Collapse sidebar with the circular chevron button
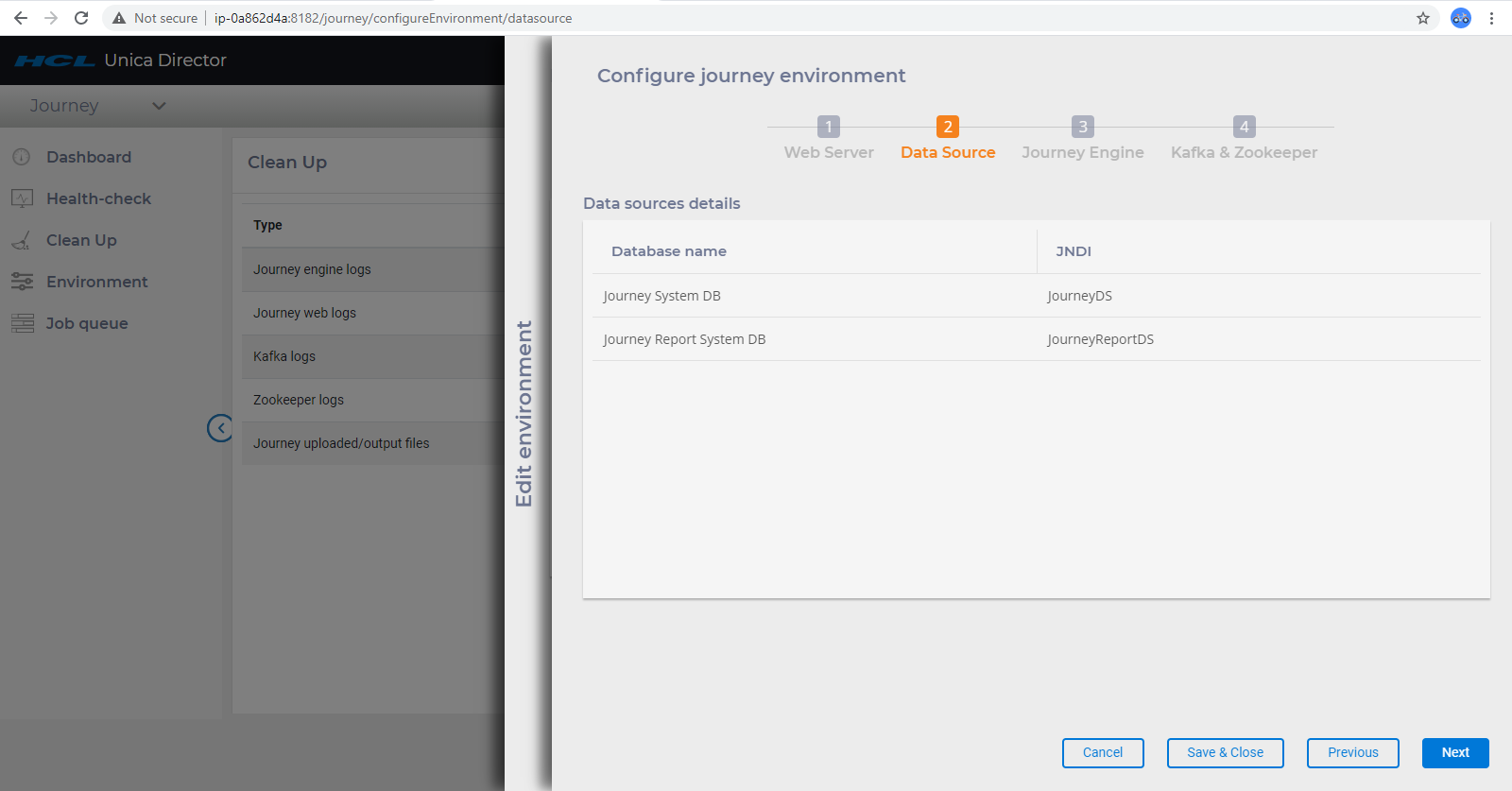This screenshot has height=791, width=1512. [x=220, y=428]
